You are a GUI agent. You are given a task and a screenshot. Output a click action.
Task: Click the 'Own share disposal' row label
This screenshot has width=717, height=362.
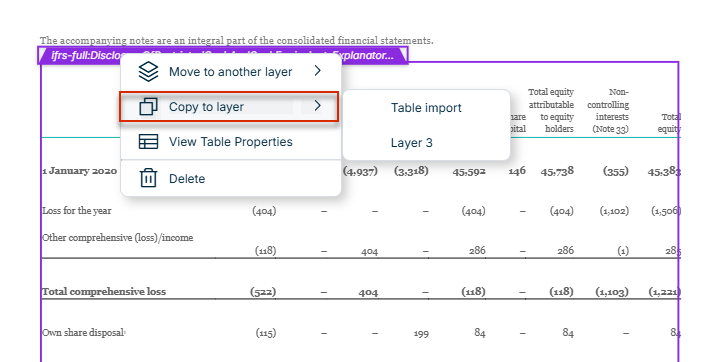click(84, 333)
